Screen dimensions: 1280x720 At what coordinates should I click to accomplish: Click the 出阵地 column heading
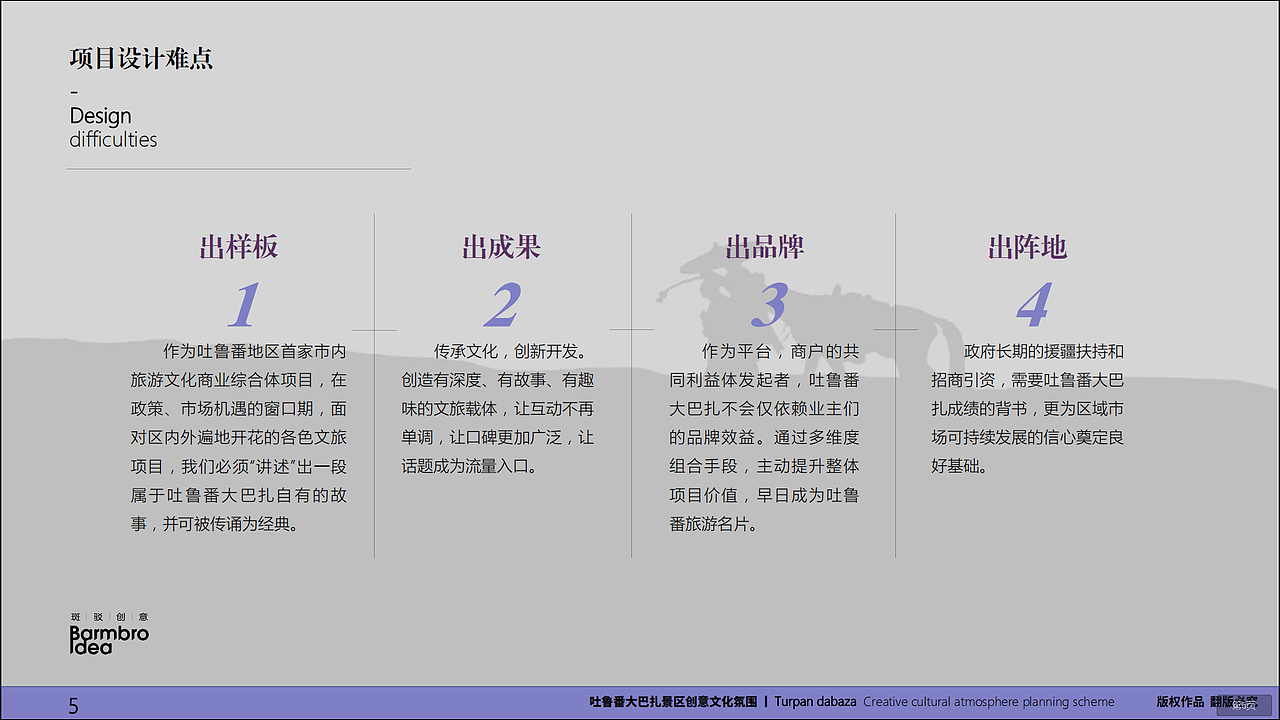[1027, 247]
